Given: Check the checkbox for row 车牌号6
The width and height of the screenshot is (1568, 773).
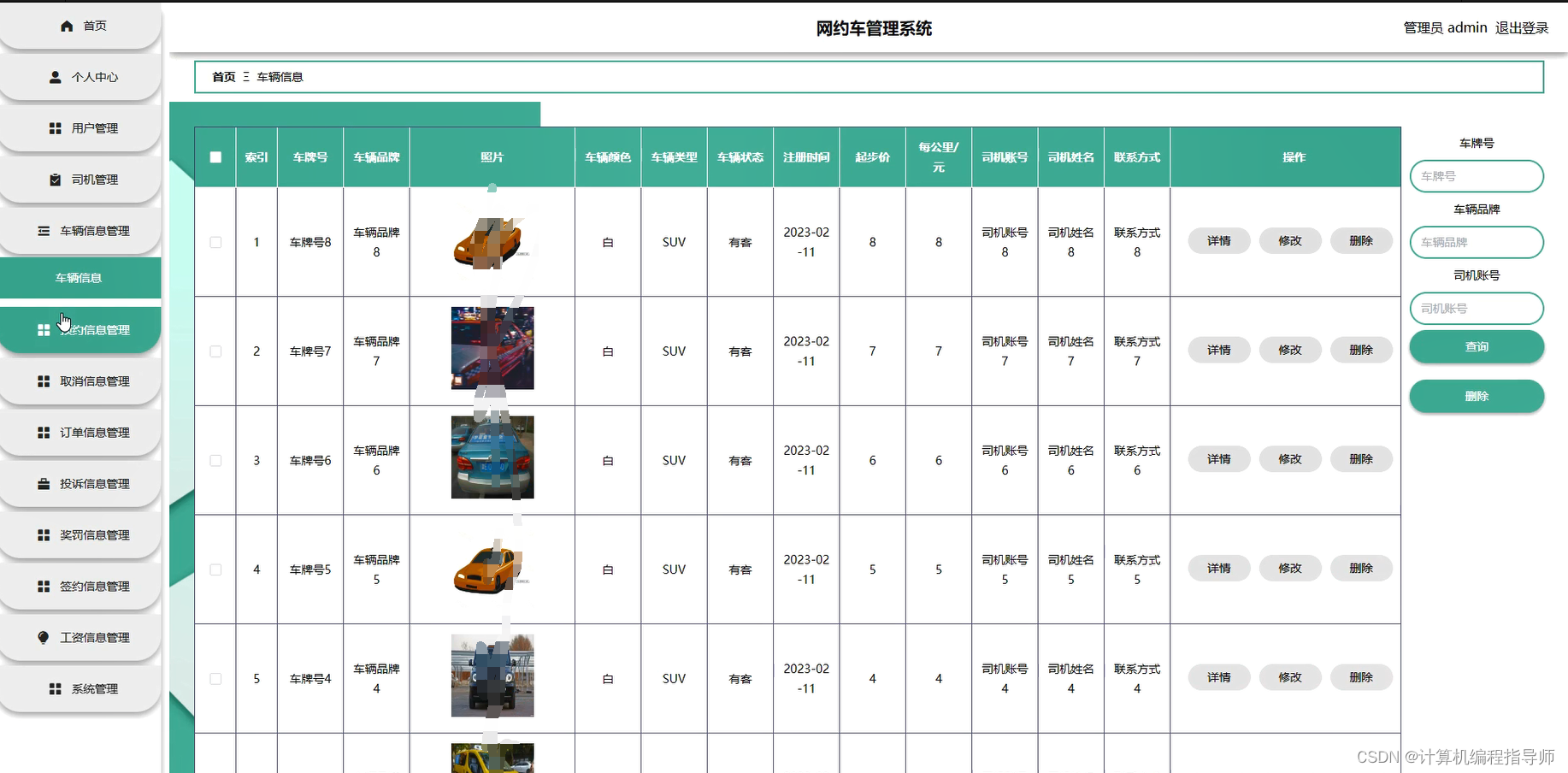Looking at the screenshot, I should [x=215, y=461].
